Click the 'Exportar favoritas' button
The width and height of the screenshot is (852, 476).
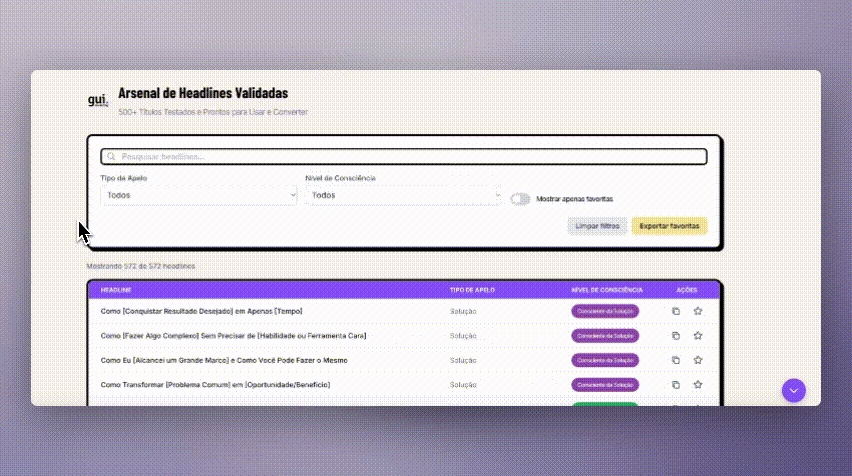click(669, 226)
